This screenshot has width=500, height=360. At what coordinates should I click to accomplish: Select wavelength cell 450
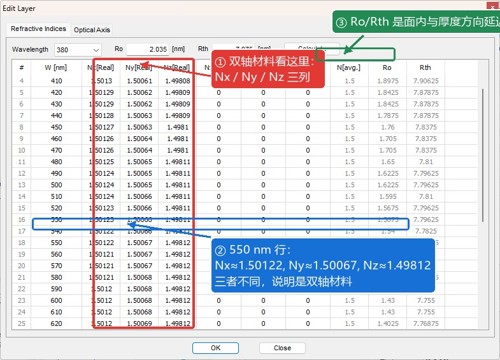56,127
